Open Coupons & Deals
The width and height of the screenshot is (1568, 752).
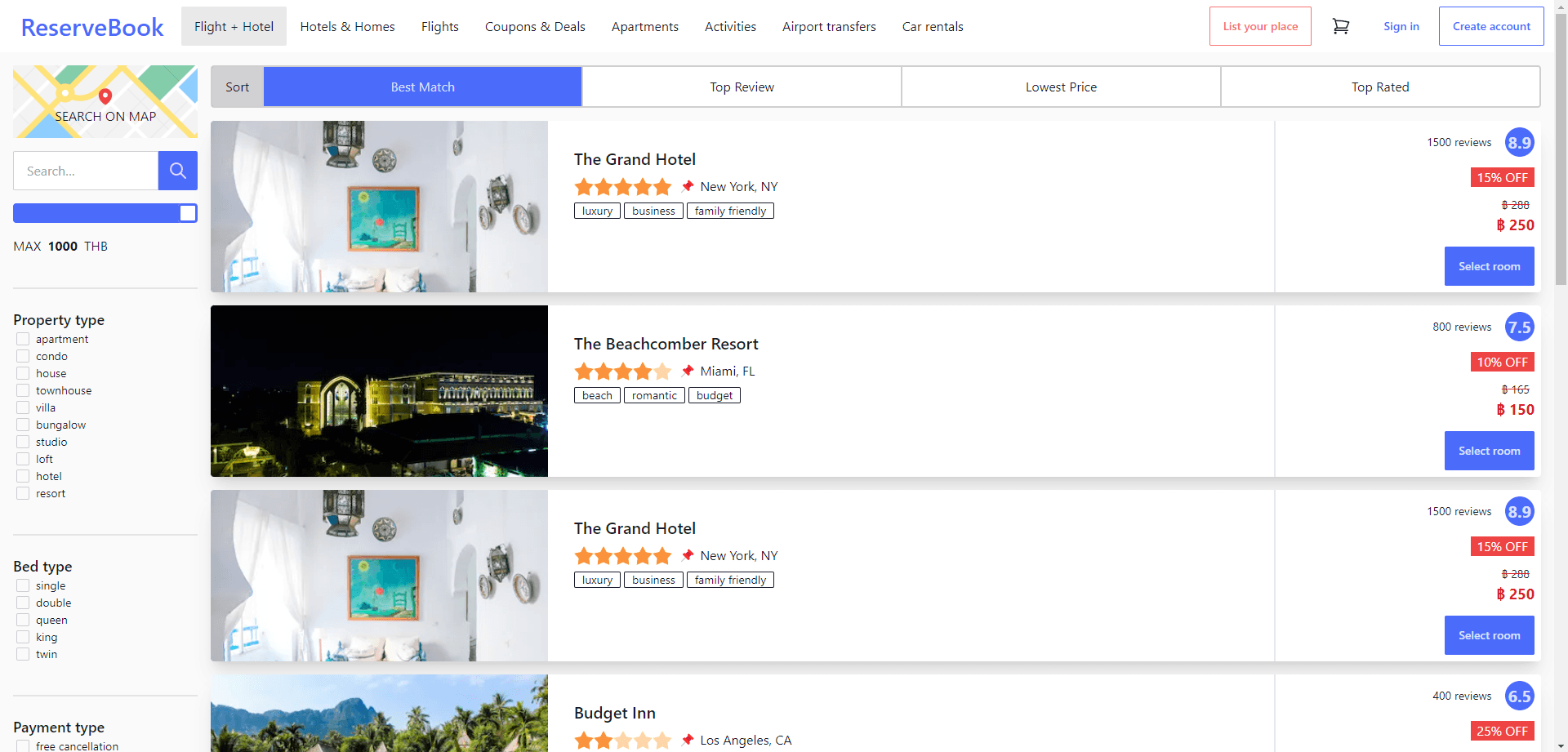535,26
